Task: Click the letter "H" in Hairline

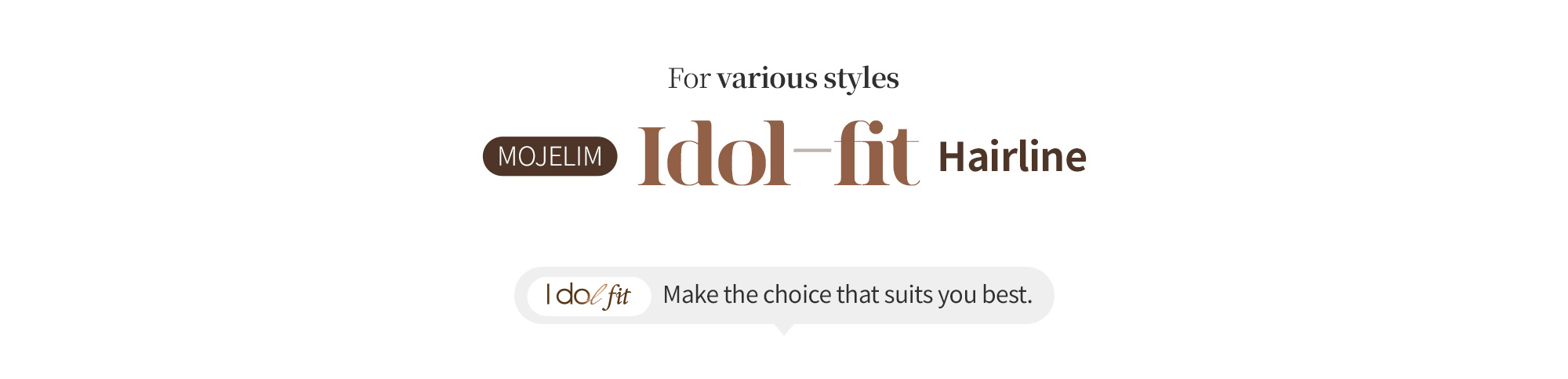Action: click(x=952, y=156)
